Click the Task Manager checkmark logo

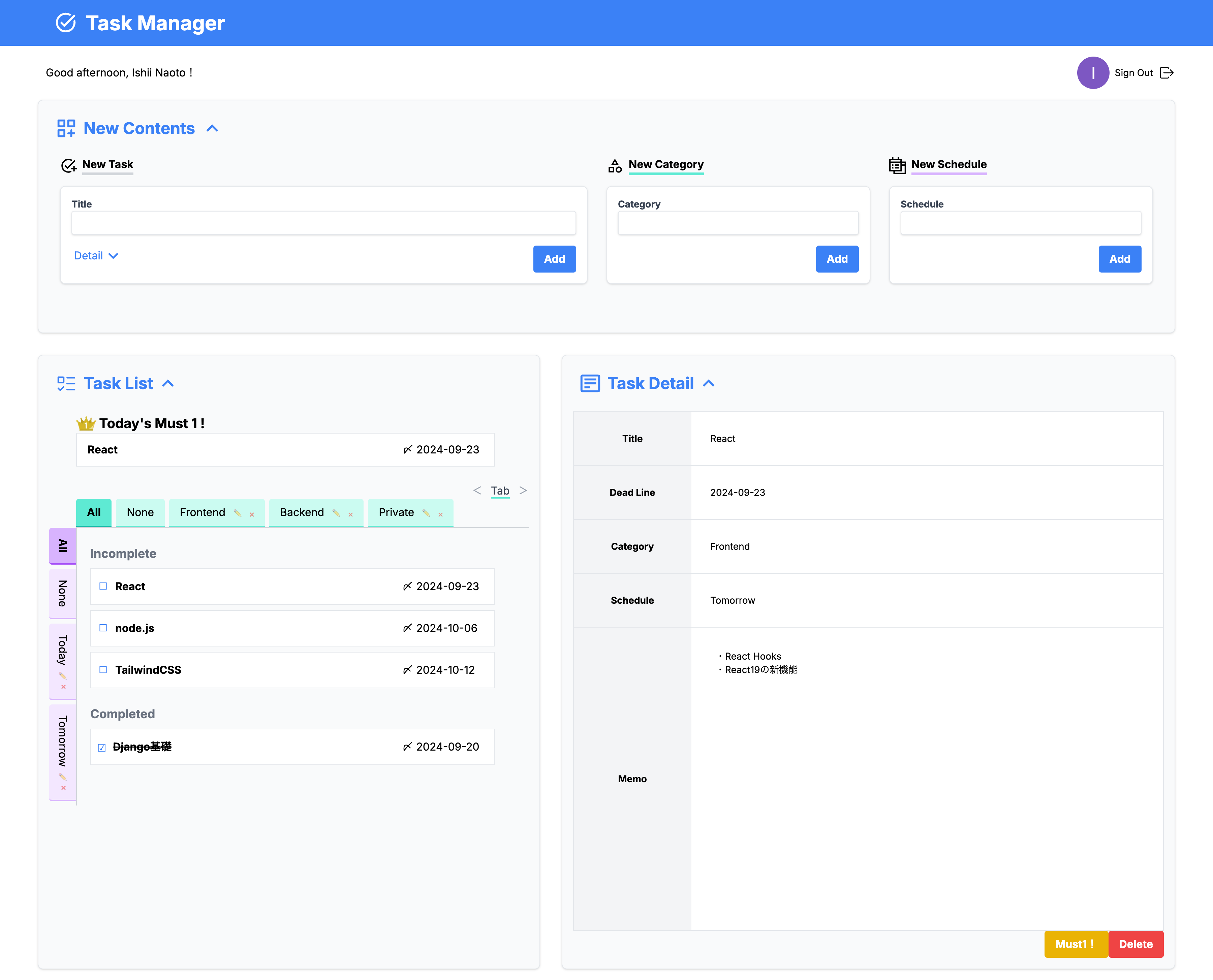point(66,23)
